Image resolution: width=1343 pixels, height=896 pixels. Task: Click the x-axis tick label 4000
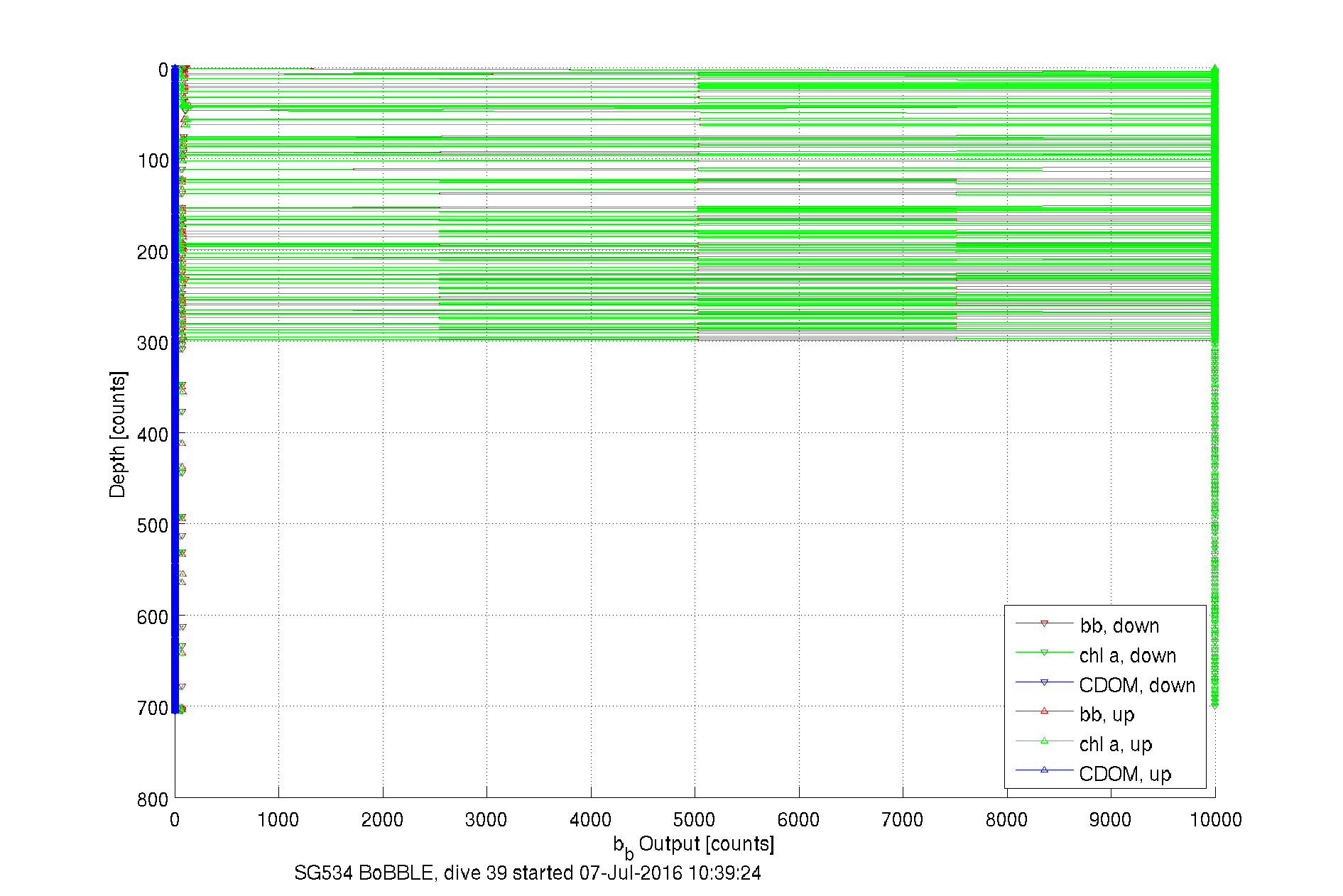pos(590,819)
